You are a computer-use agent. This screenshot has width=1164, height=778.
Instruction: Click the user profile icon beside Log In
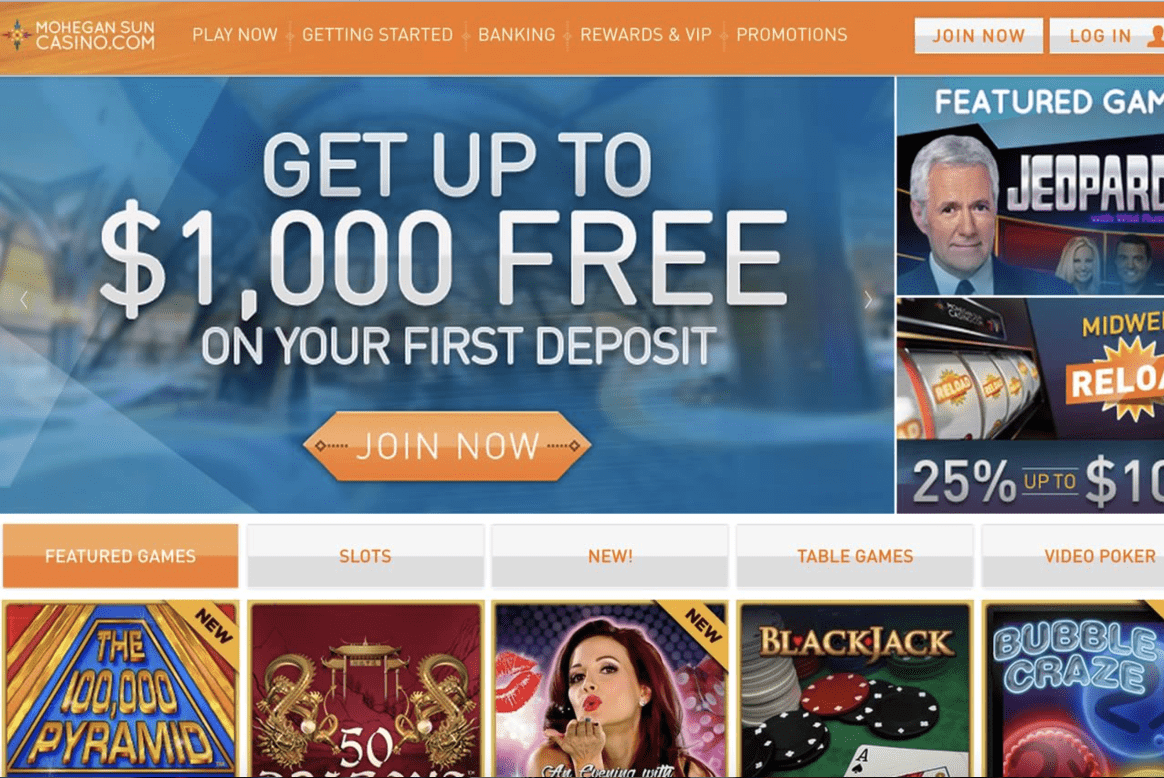tap(1156, 35)
